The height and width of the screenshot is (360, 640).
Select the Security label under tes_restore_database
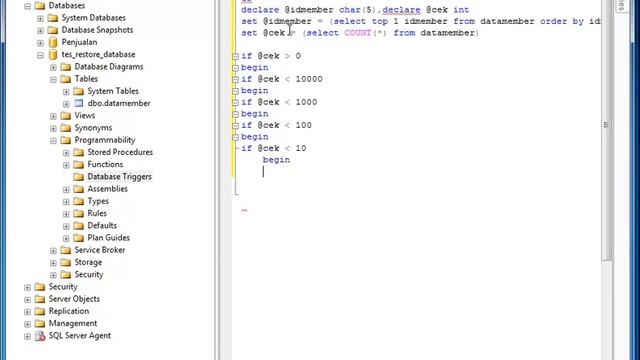(x=89, y=274)
